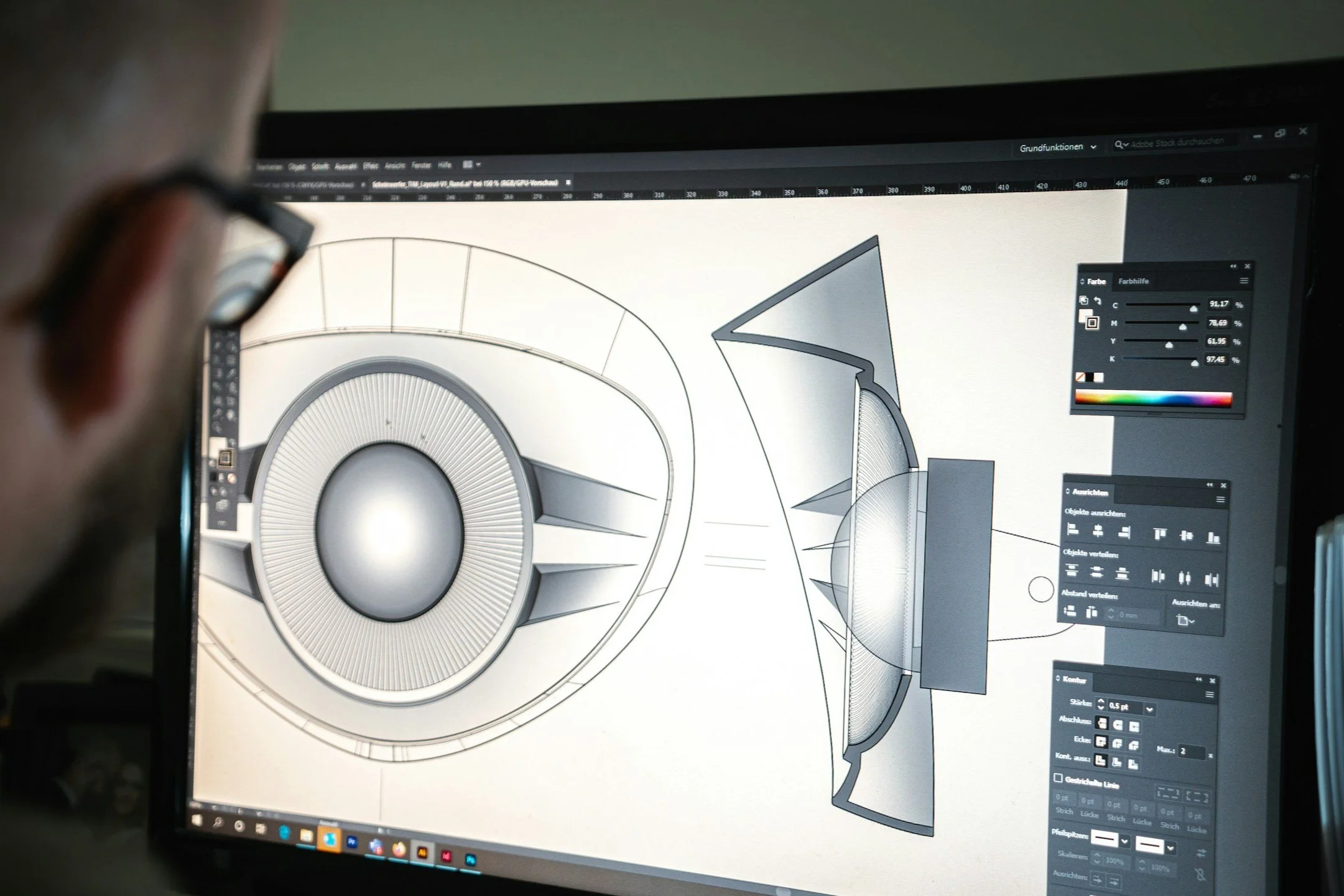This screenshot has width=1344, height=896.
Task: Click the Adobe Stock search field
Action: pyautogui.click(x=1176, y=143)
